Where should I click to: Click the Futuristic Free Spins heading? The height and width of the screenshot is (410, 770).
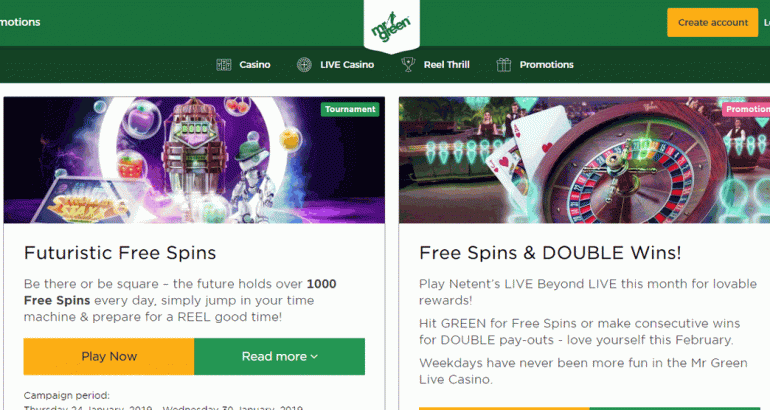120,253
